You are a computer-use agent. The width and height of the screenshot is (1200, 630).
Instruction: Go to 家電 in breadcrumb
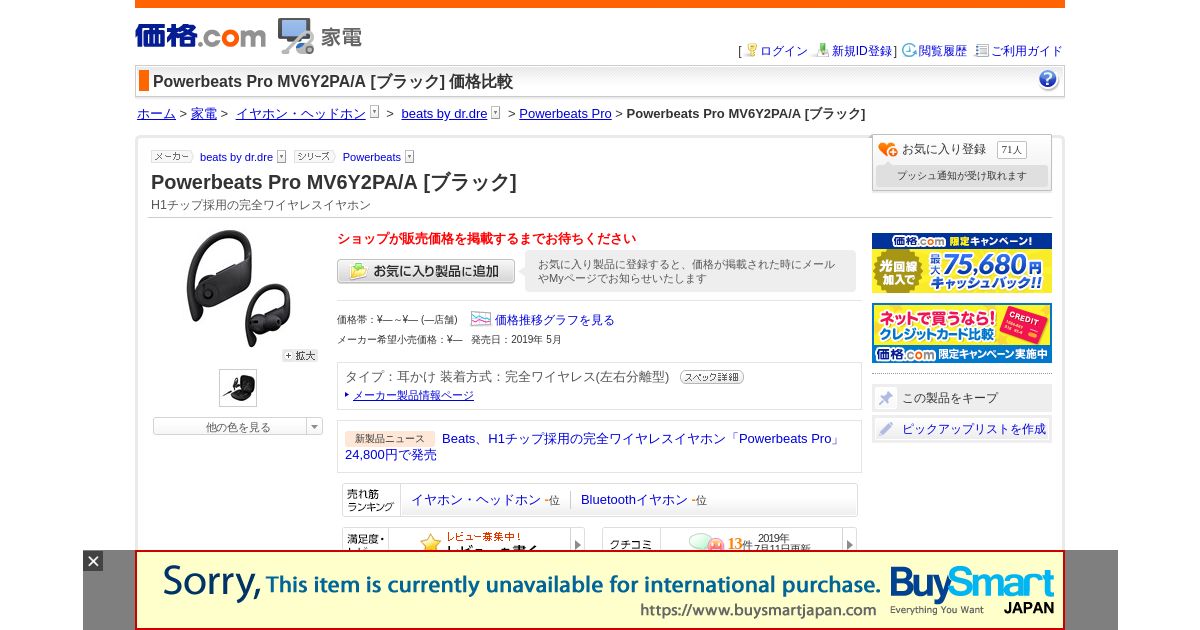pos(204,114)
